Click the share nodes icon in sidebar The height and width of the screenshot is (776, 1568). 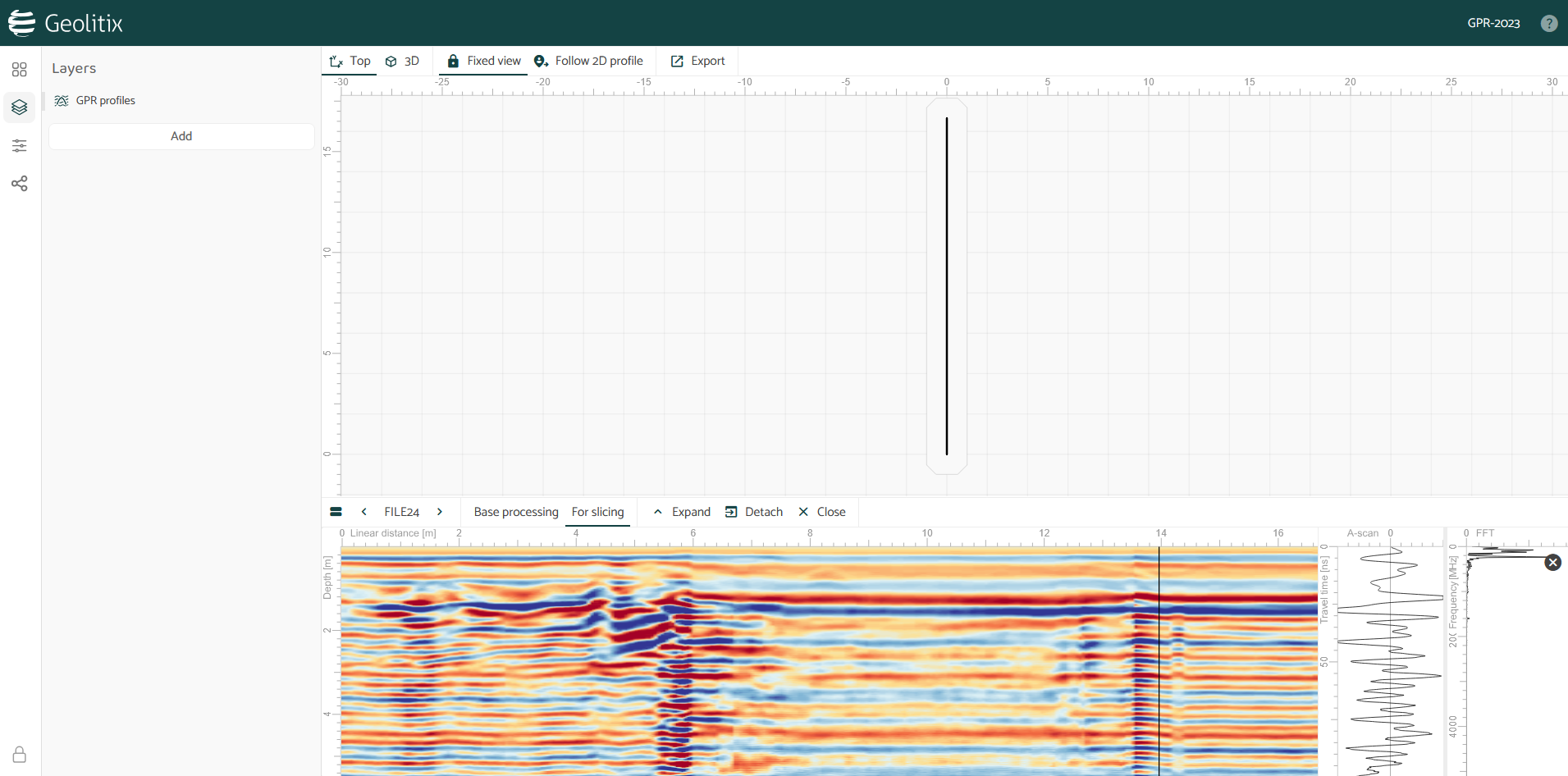tap(20, 184)
